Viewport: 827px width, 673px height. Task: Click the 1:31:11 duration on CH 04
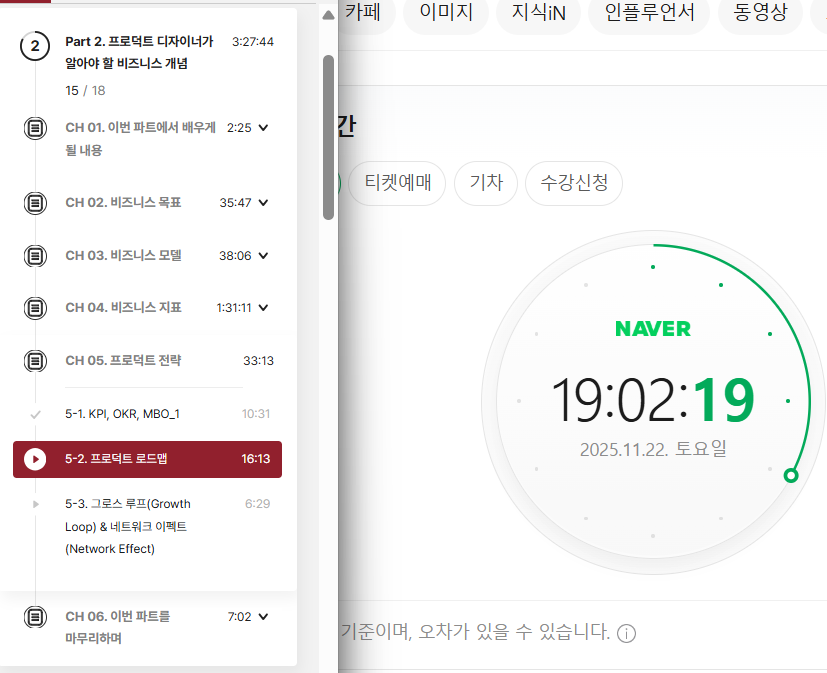(234, 307)
